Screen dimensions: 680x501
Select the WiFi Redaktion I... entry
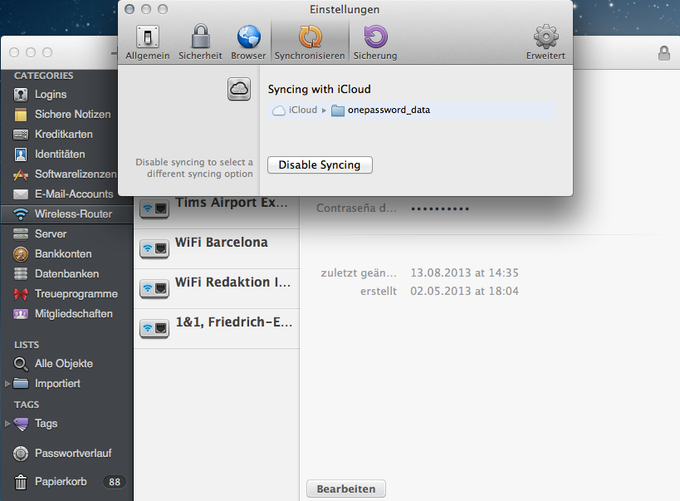(x=217, y=288)
